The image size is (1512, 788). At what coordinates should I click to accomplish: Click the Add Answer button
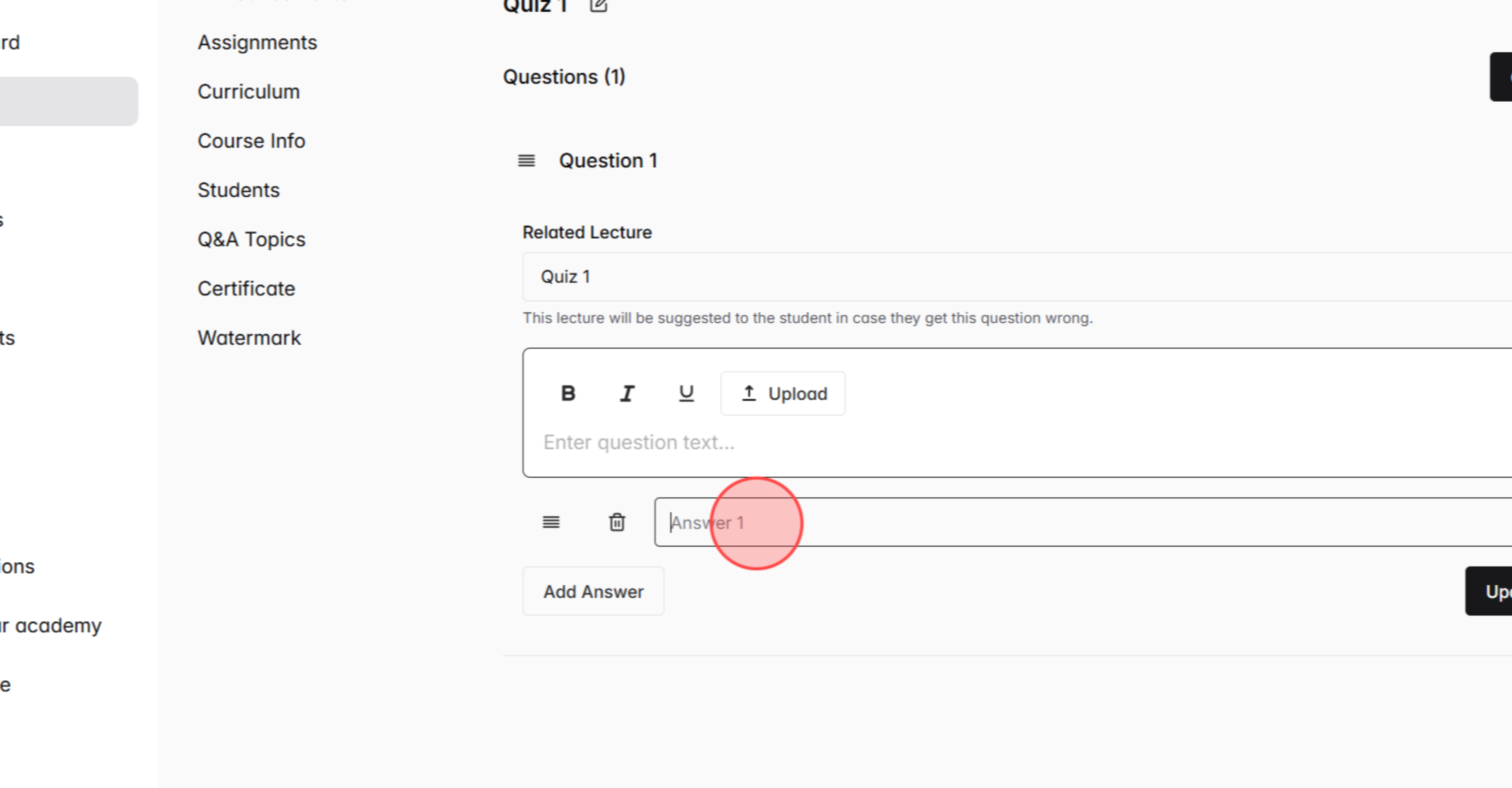click(x=593, y=591)
